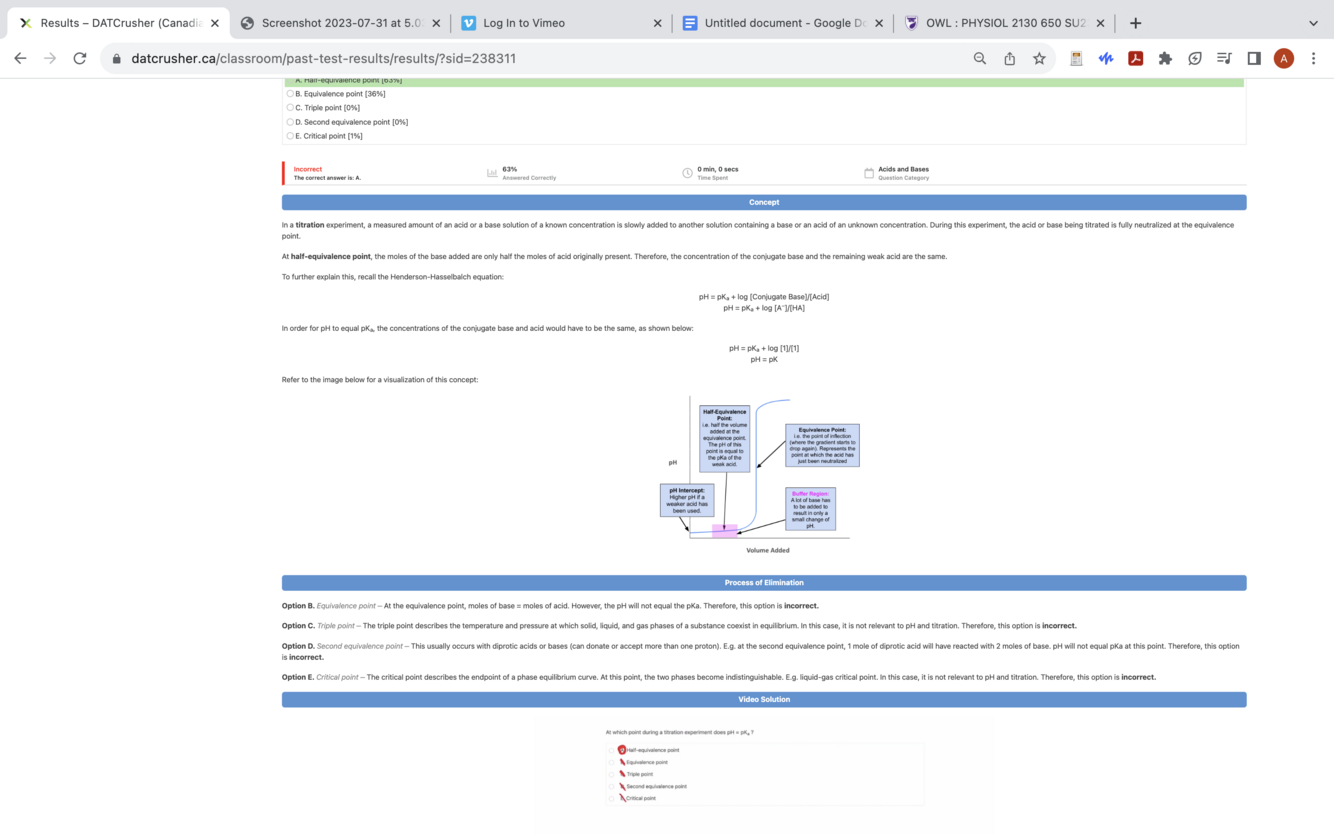This screenshot has width=1334, height=834.
Task: Click the Process of Elimination header bar
Action: point(764,583)
